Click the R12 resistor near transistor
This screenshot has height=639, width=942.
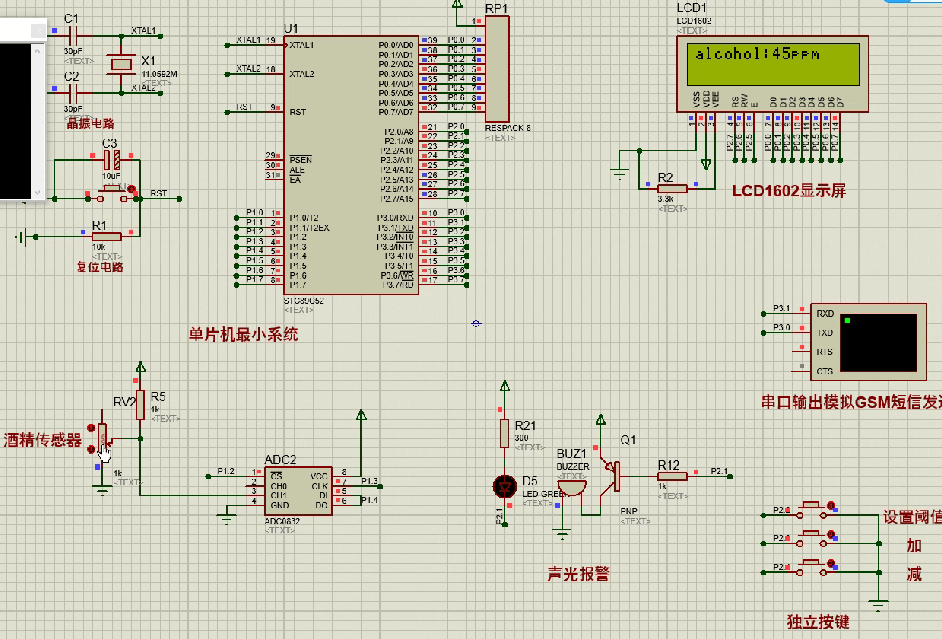click(x=672, y=478)
